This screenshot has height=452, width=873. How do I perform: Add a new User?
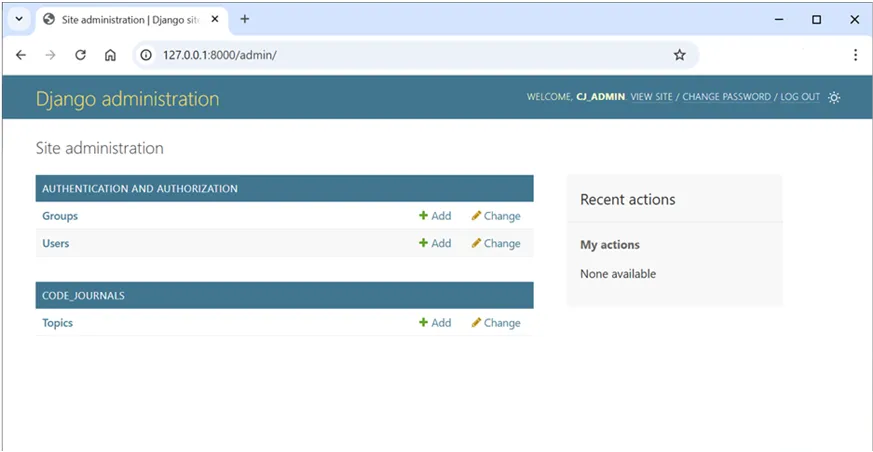point(435,243)
